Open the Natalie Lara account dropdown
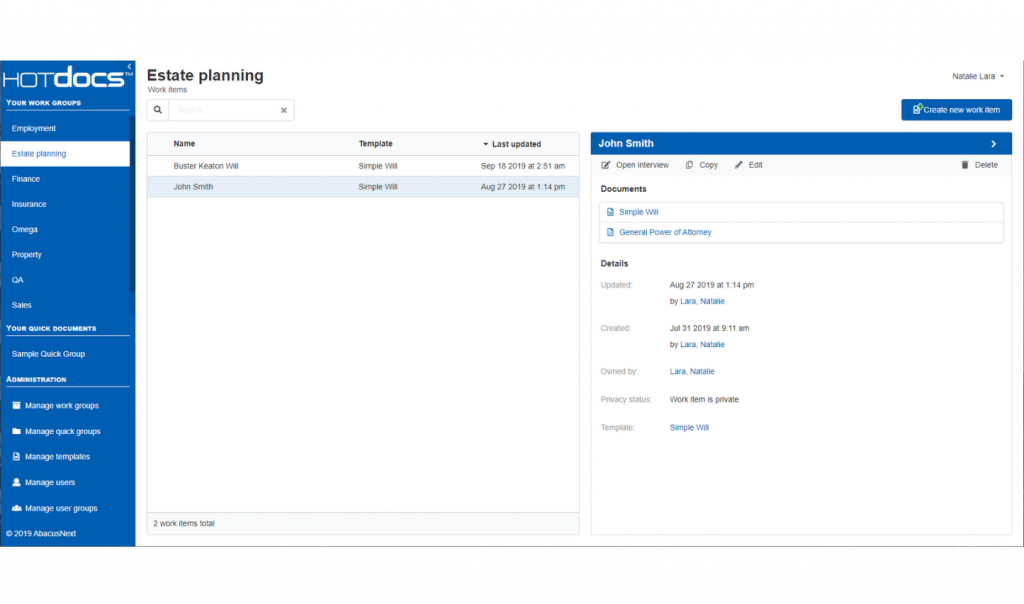Image resolution: width=1024 pixels, height=604 pixels. [x=978, y=75]
